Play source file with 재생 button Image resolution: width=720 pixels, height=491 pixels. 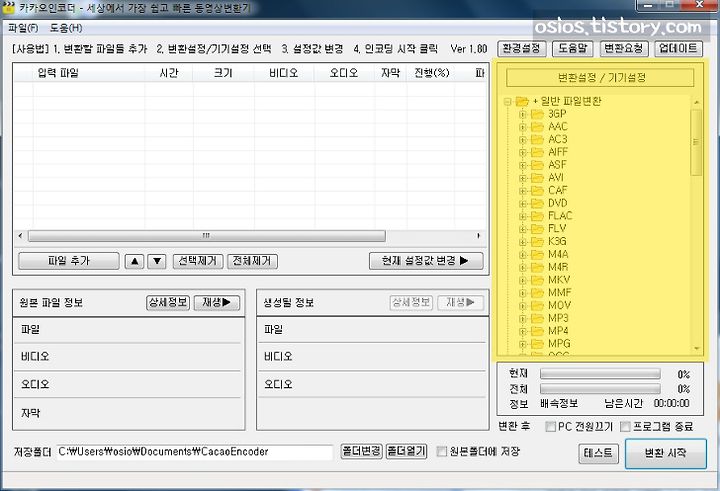click(x=217, y=302)
